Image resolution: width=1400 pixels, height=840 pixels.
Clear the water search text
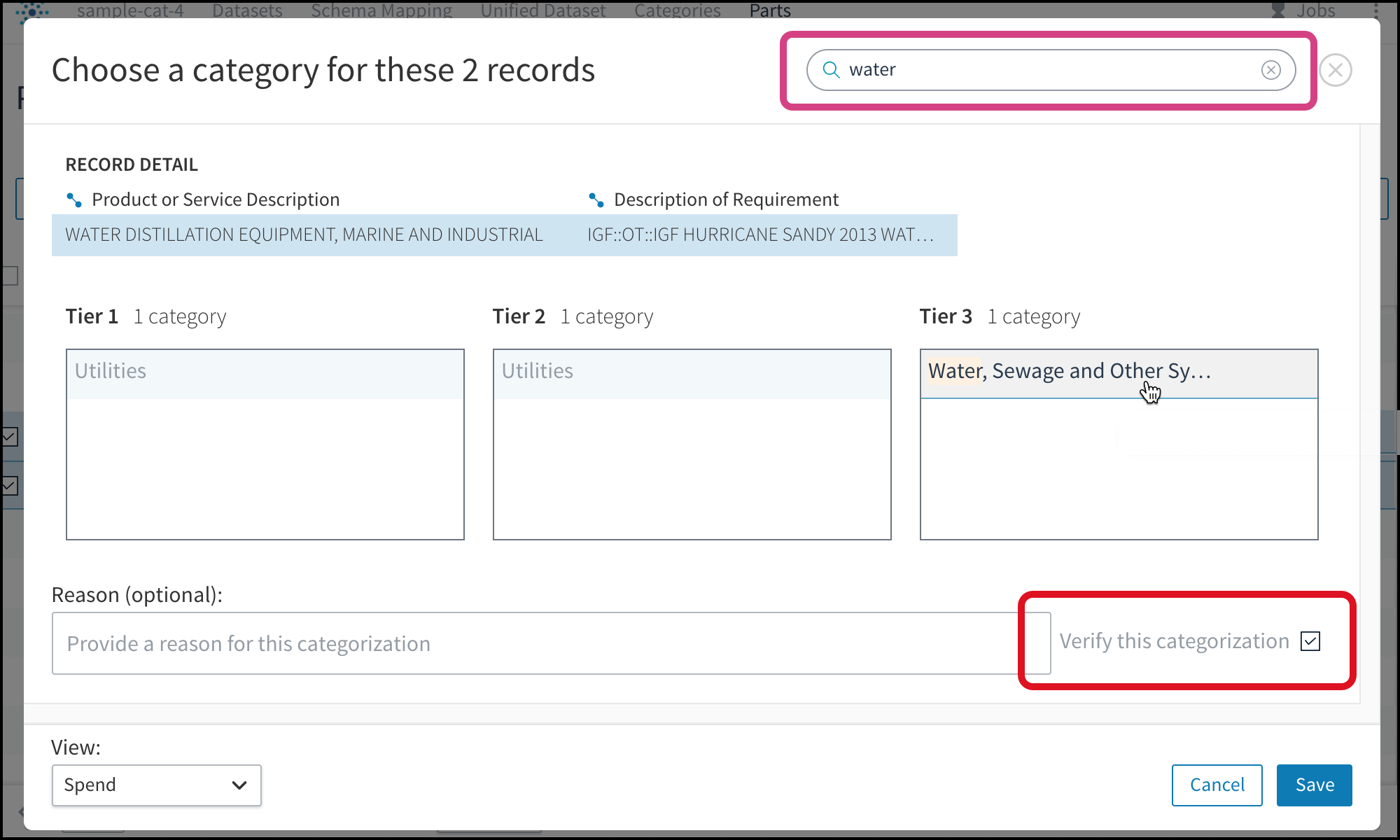[x=1270, y=70]
